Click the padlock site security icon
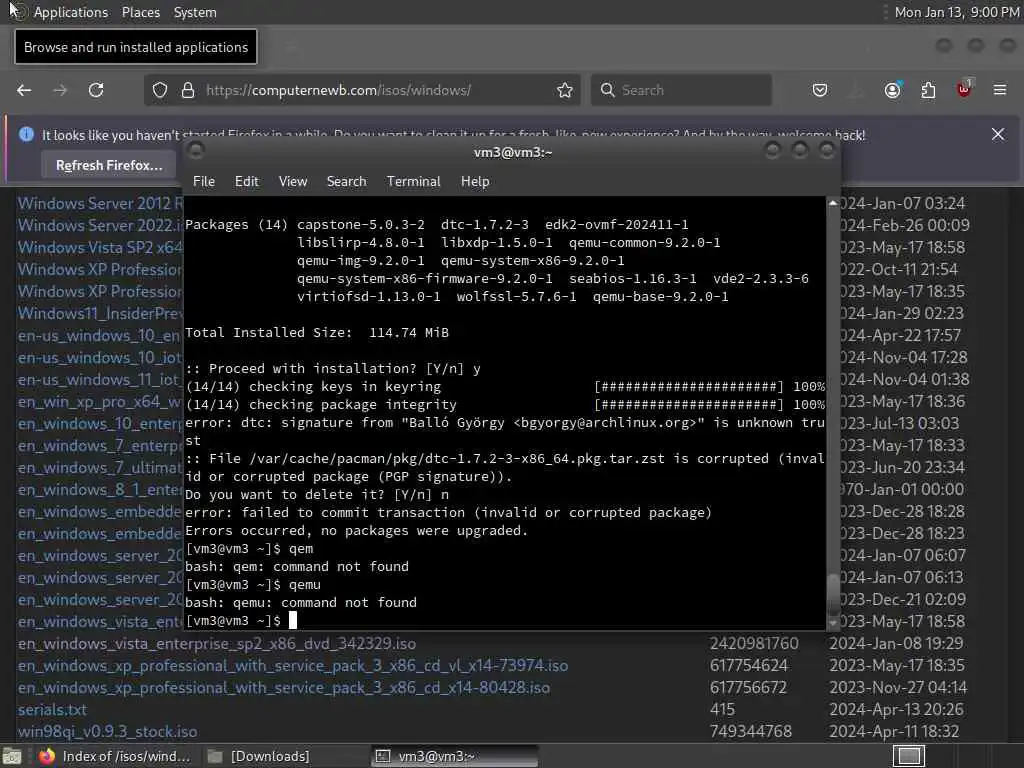 pyautogui.click(x=188, y=90)
